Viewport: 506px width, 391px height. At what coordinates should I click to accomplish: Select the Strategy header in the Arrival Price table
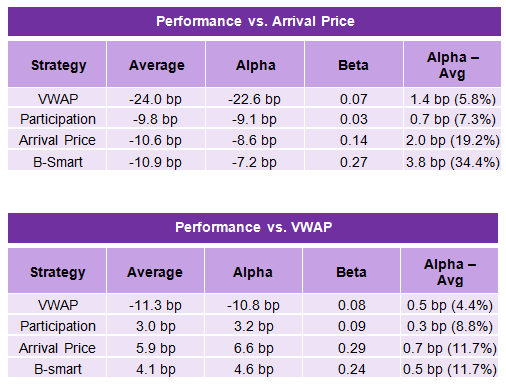(x=57, y=64)
